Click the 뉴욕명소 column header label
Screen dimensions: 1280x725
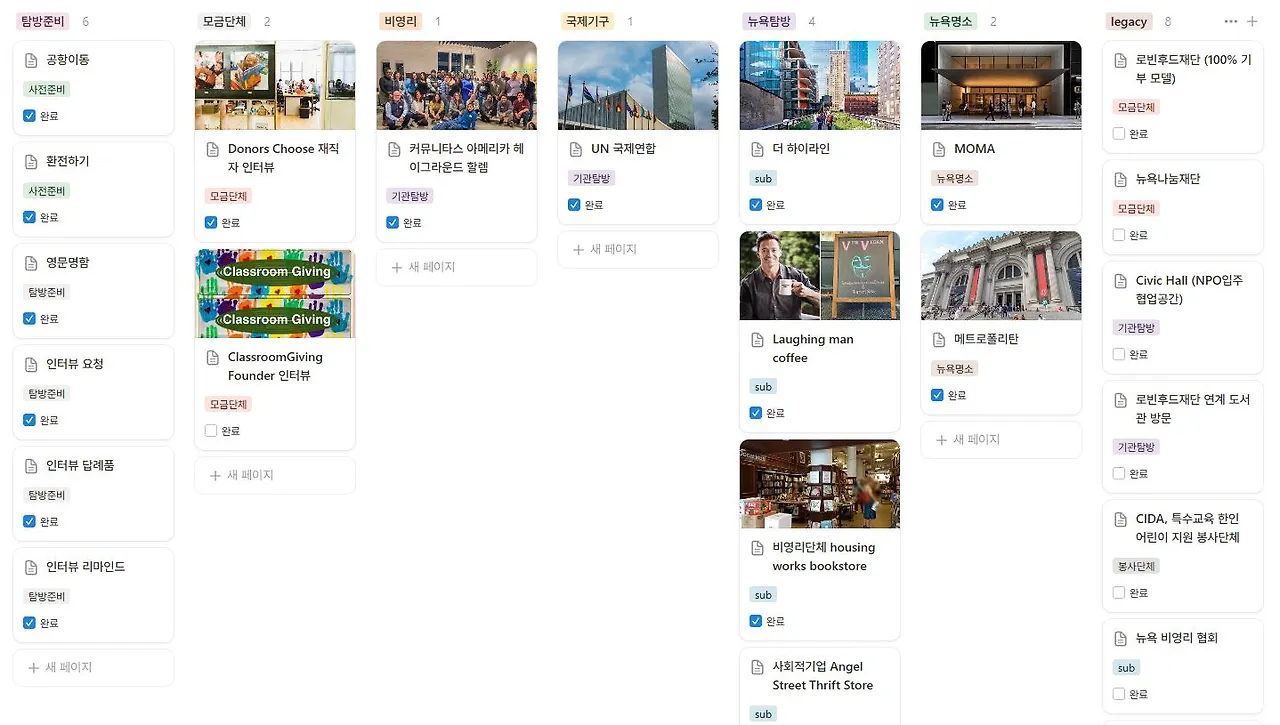[951, 21]
